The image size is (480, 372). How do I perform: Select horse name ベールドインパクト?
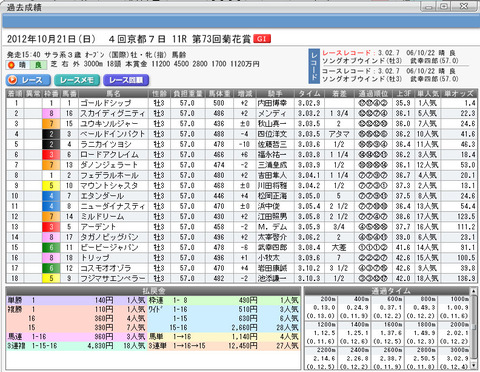(x=113, y=134)
